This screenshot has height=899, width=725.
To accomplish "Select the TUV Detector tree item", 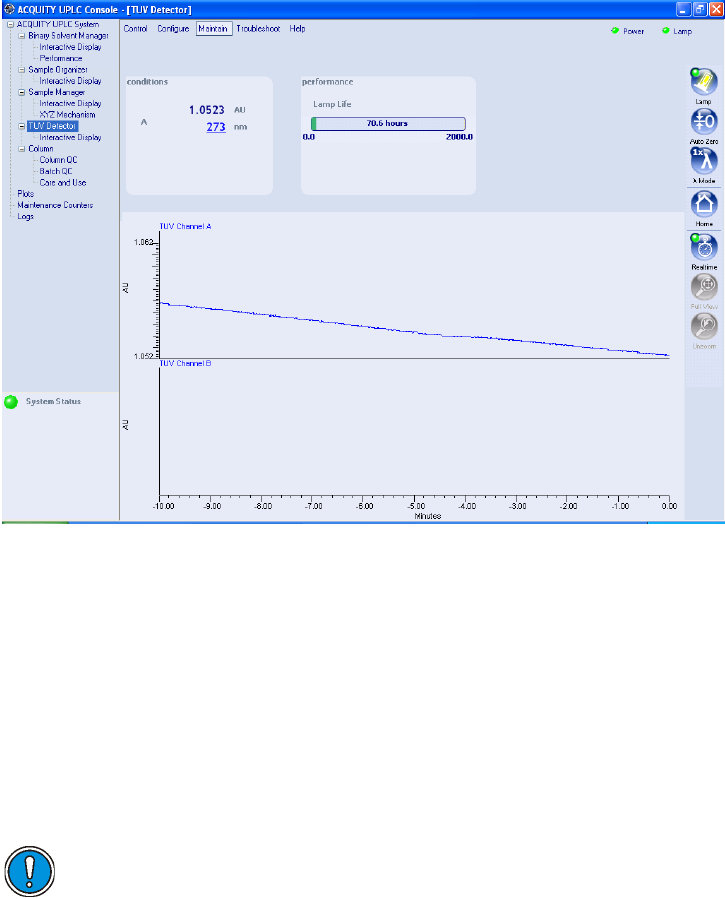I will tap(52, 126).
